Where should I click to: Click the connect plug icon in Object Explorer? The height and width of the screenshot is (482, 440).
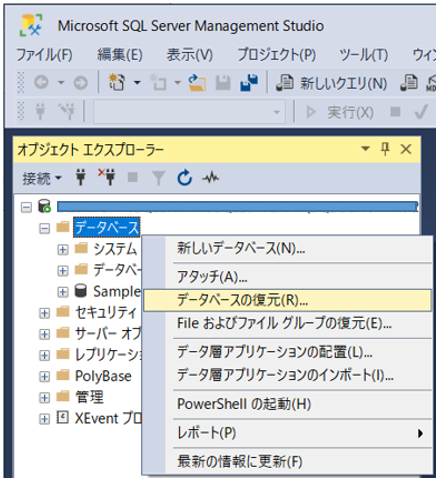[x=81, y=177]
